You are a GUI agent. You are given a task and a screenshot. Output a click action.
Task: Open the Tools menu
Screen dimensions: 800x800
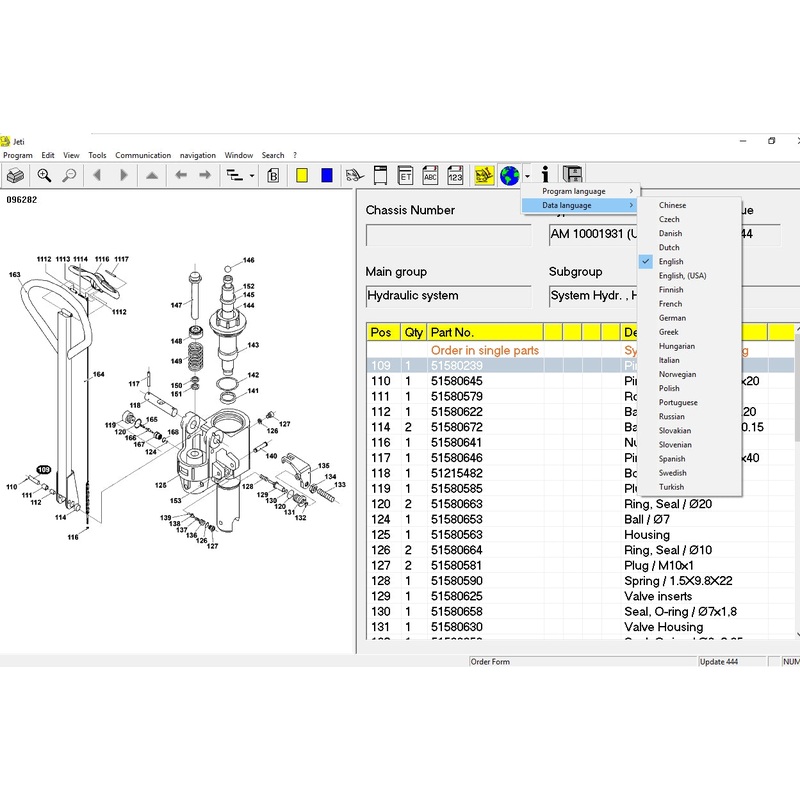coord(97,155)
